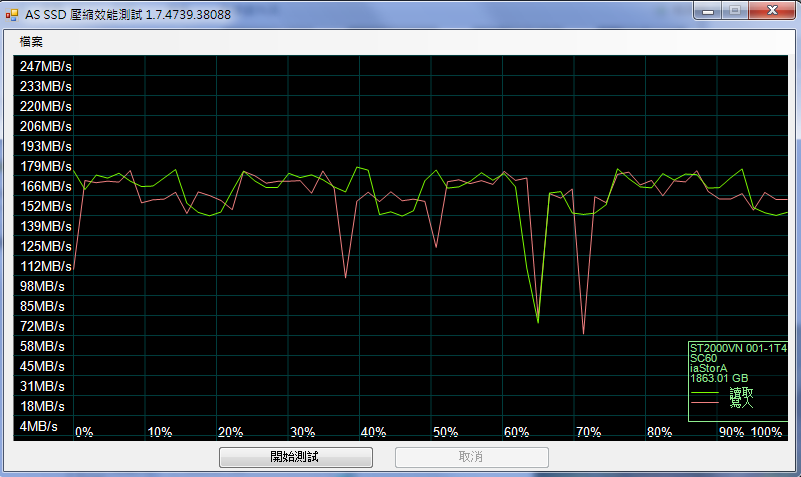Open the 檔案 menu
This screenshot has height=477, width=801.
click(31, 41)
